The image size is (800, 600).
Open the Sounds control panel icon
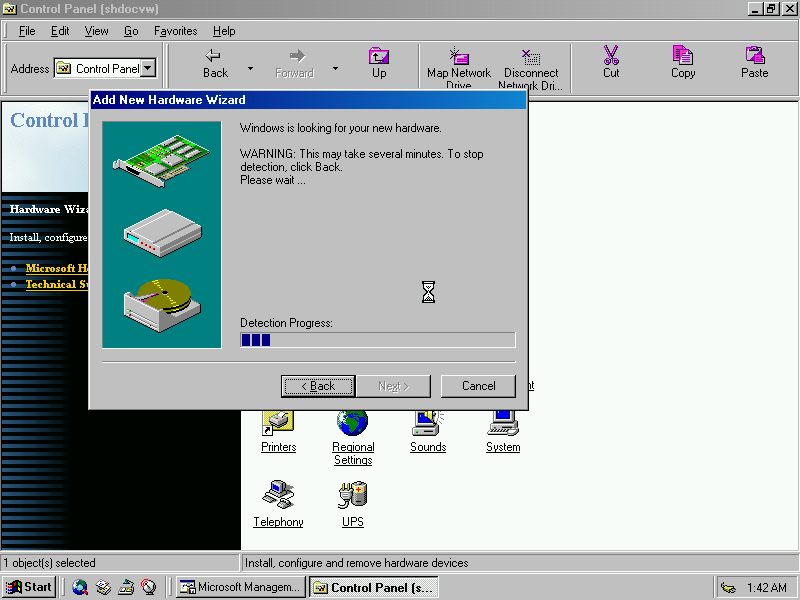coord(428,424)
